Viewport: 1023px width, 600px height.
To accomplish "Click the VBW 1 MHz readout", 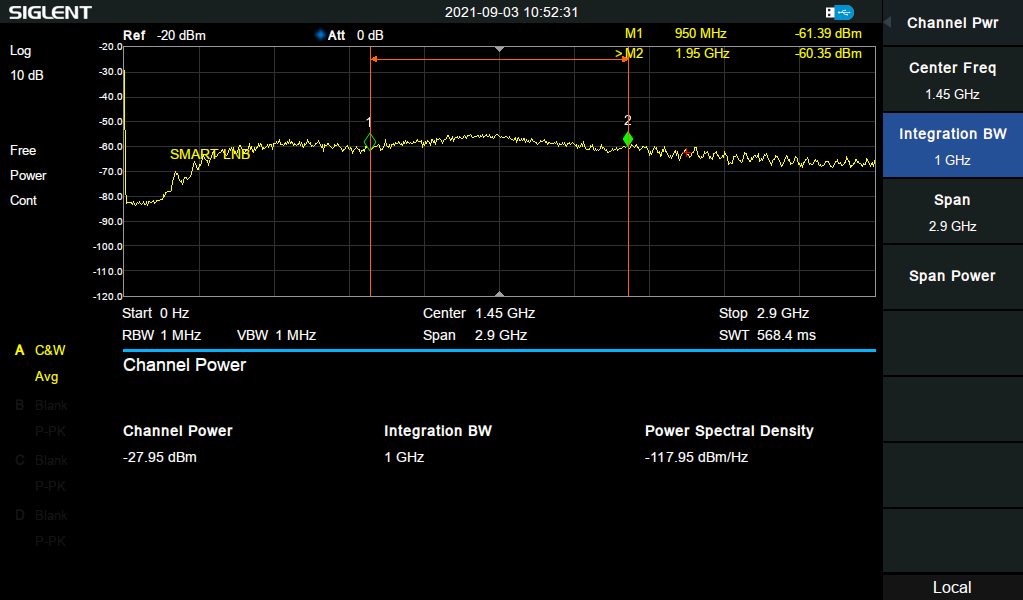I will (277, 335).
